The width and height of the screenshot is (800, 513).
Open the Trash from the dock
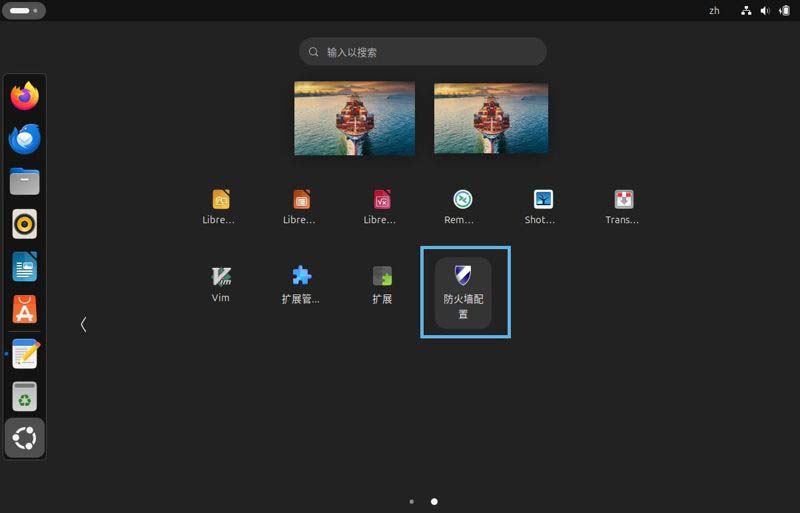[25, 397]
